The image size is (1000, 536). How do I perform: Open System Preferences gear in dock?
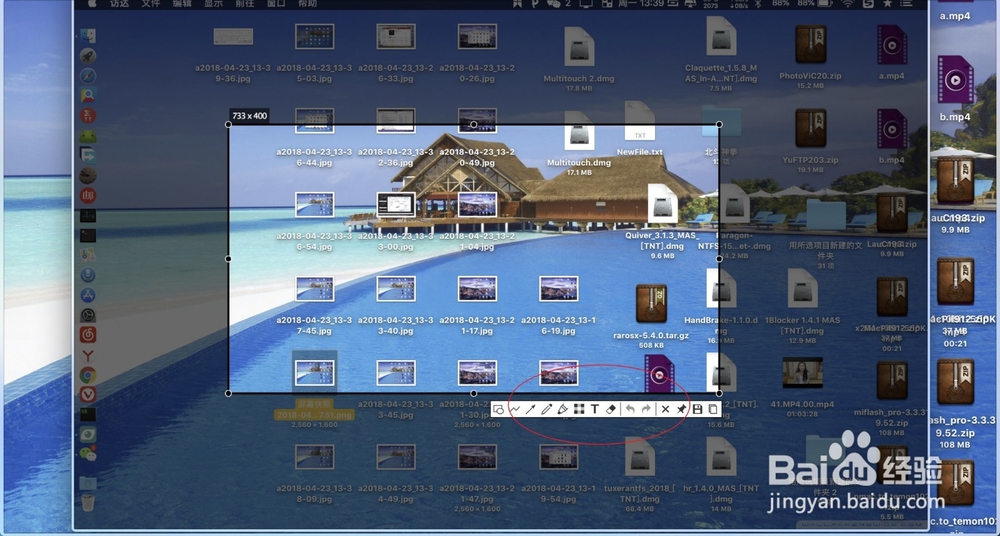pyautogui.click(x=88, y=315)
